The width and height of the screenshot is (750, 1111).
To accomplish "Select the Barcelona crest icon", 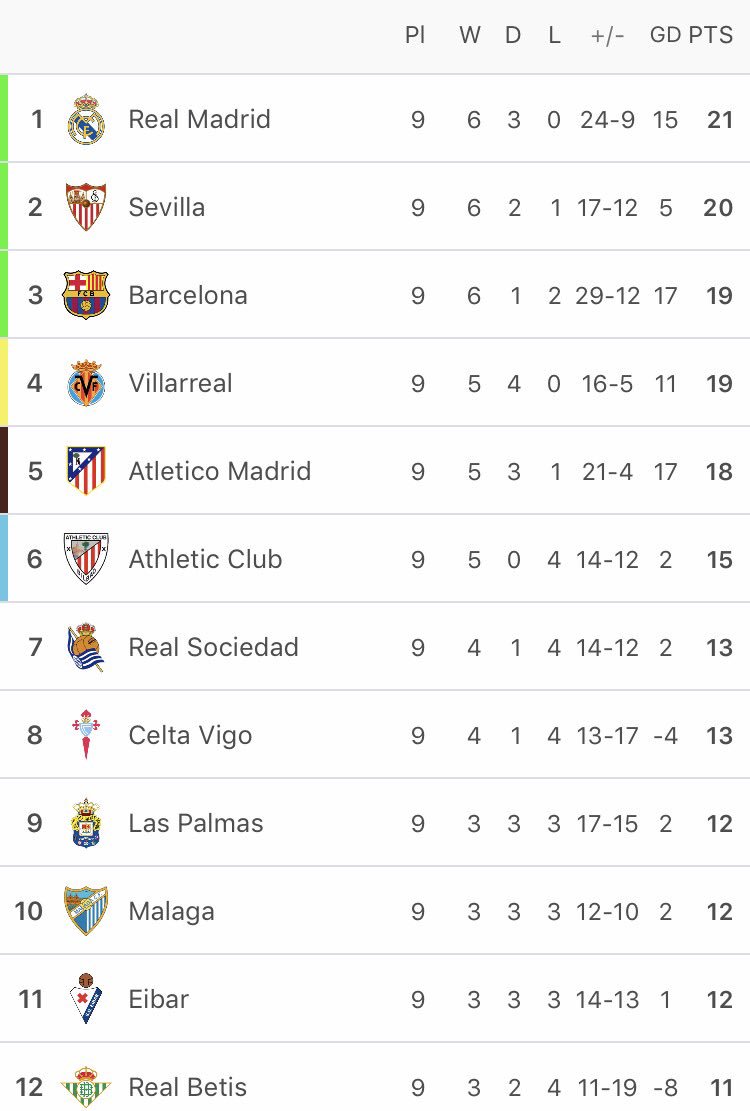I will [86, 295].
